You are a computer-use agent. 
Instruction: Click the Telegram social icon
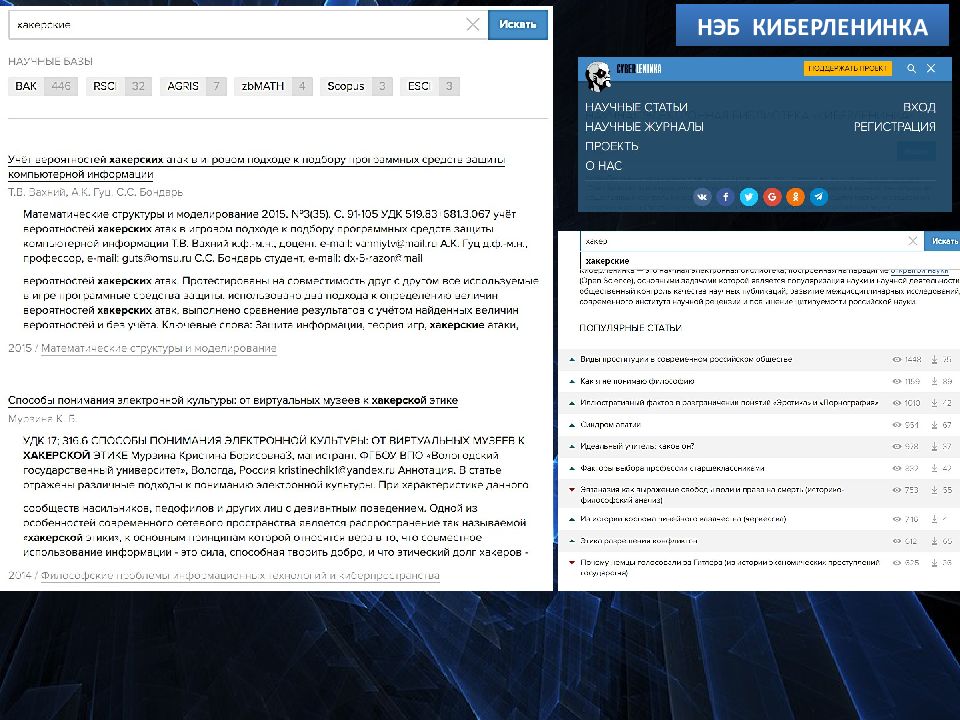tap(819, 197)
